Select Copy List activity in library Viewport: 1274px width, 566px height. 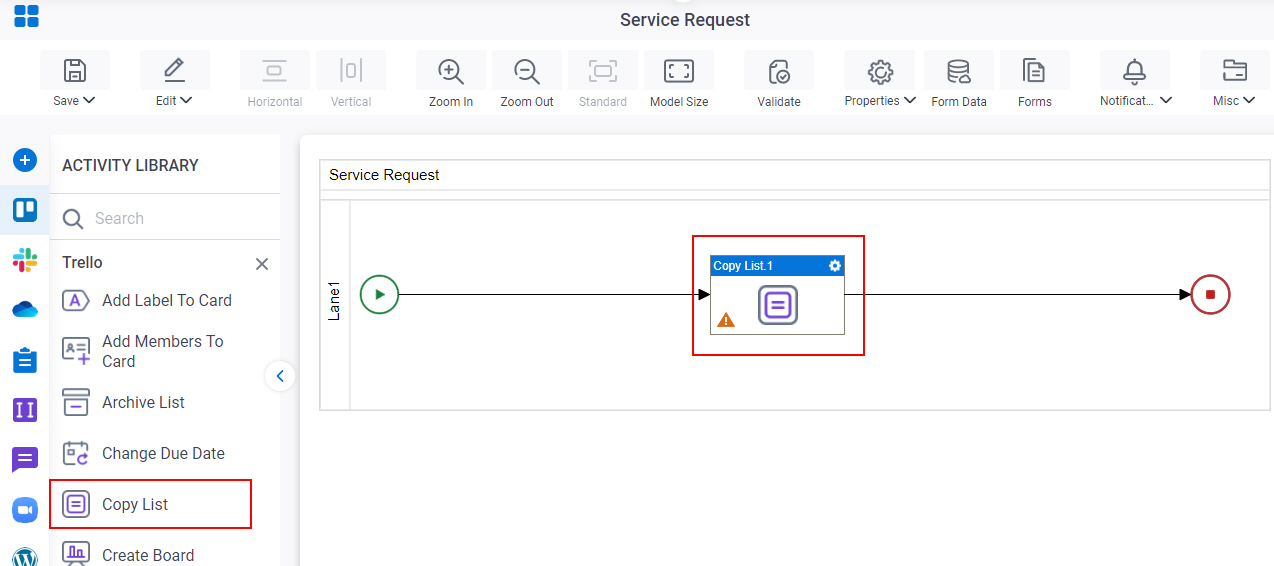[x=150, y=504]
